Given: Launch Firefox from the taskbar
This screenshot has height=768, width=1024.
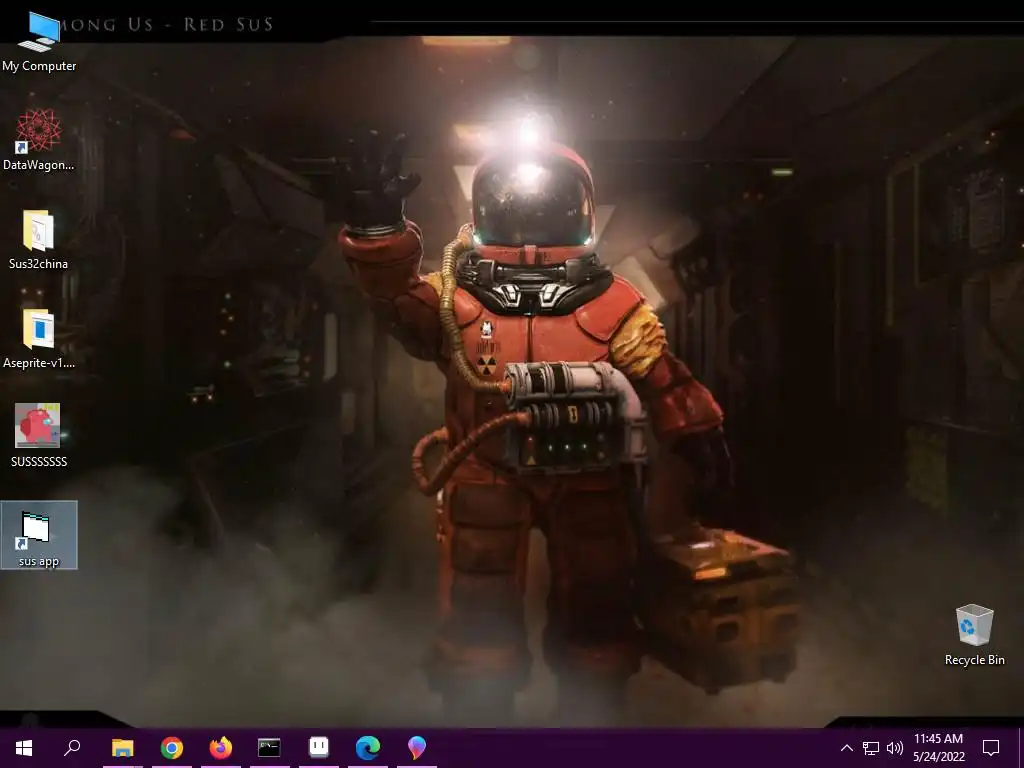Looking at the screenshot, I should pyautogui.click(x=221, y=748).
